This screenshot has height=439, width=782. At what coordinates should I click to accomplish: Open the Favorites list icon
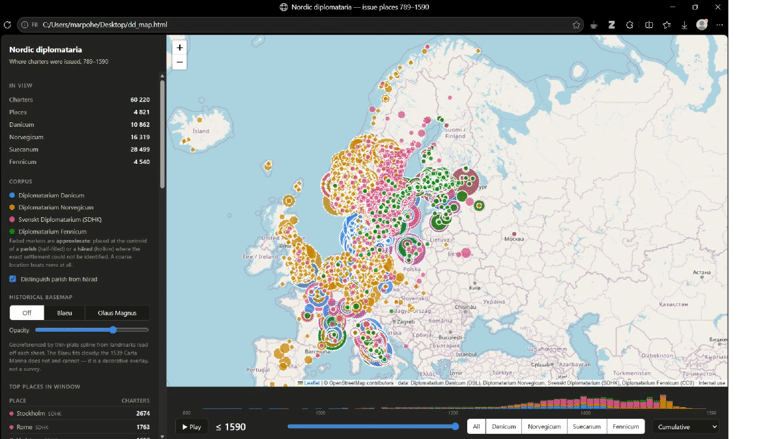pyautogui.click(x=667, y=24)
